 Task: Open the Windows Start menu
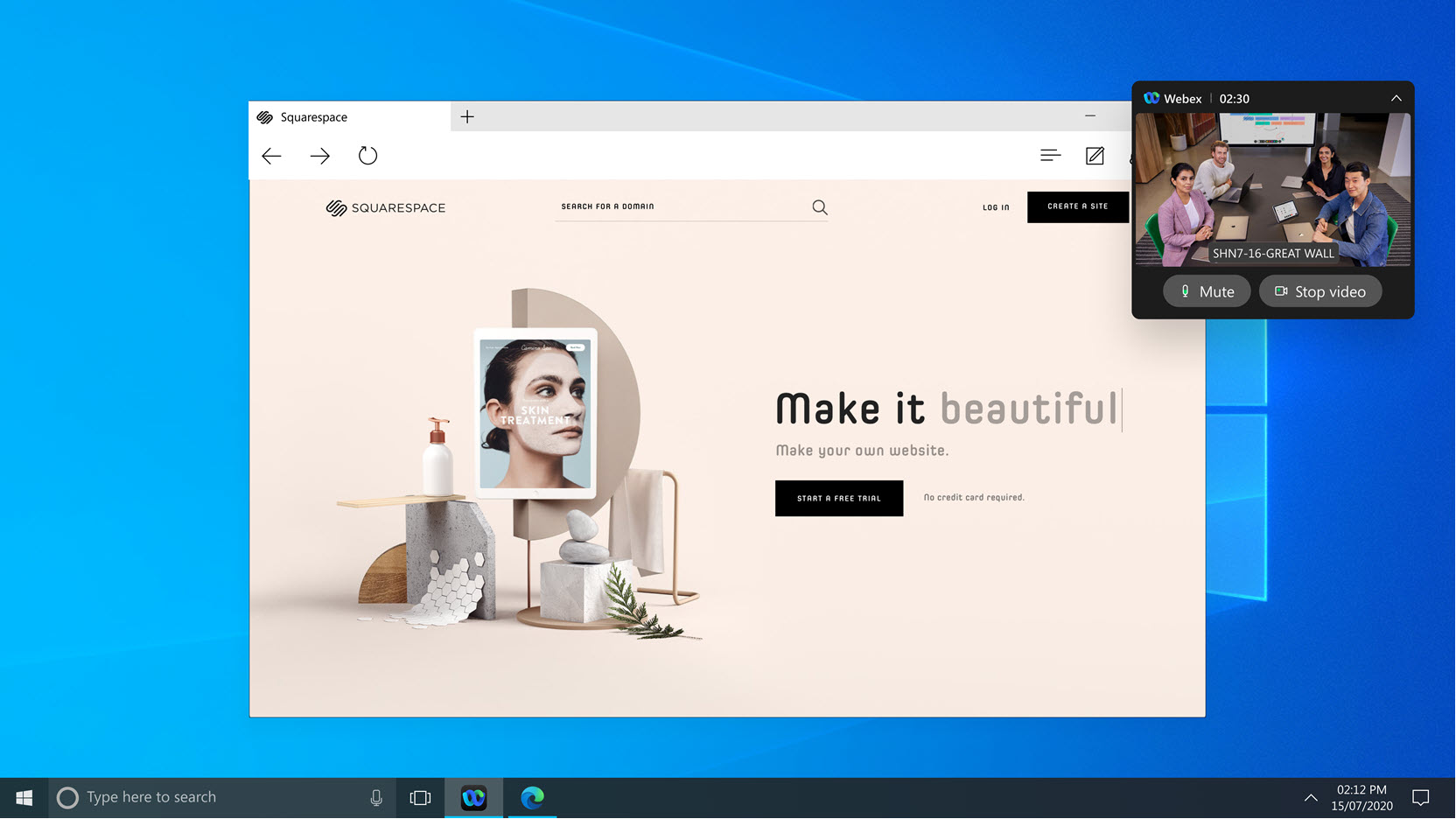(x=24, y=798)
